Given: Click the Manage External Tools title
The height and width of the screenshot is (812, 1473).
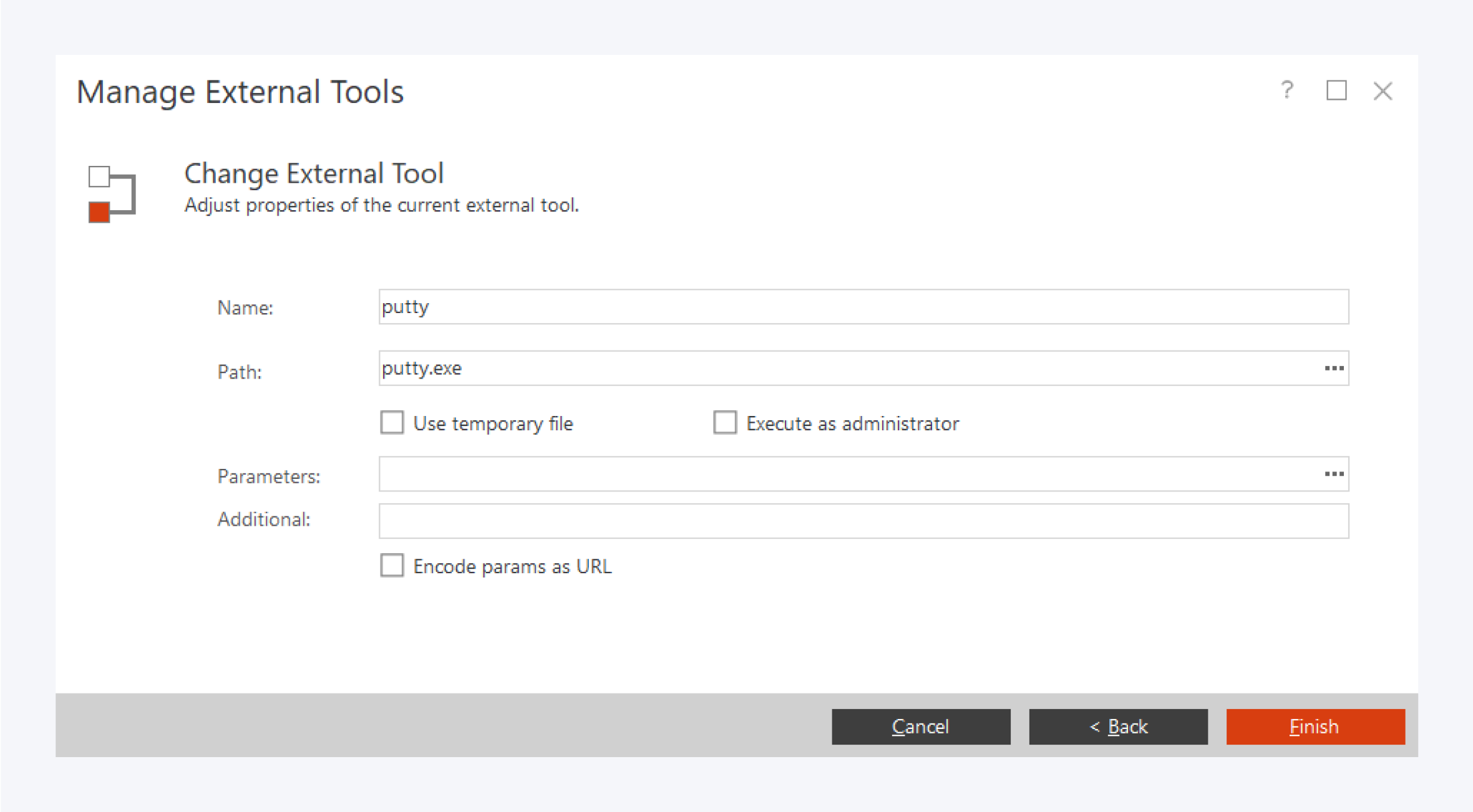Looking at the screenshot, I should point(240,92).
